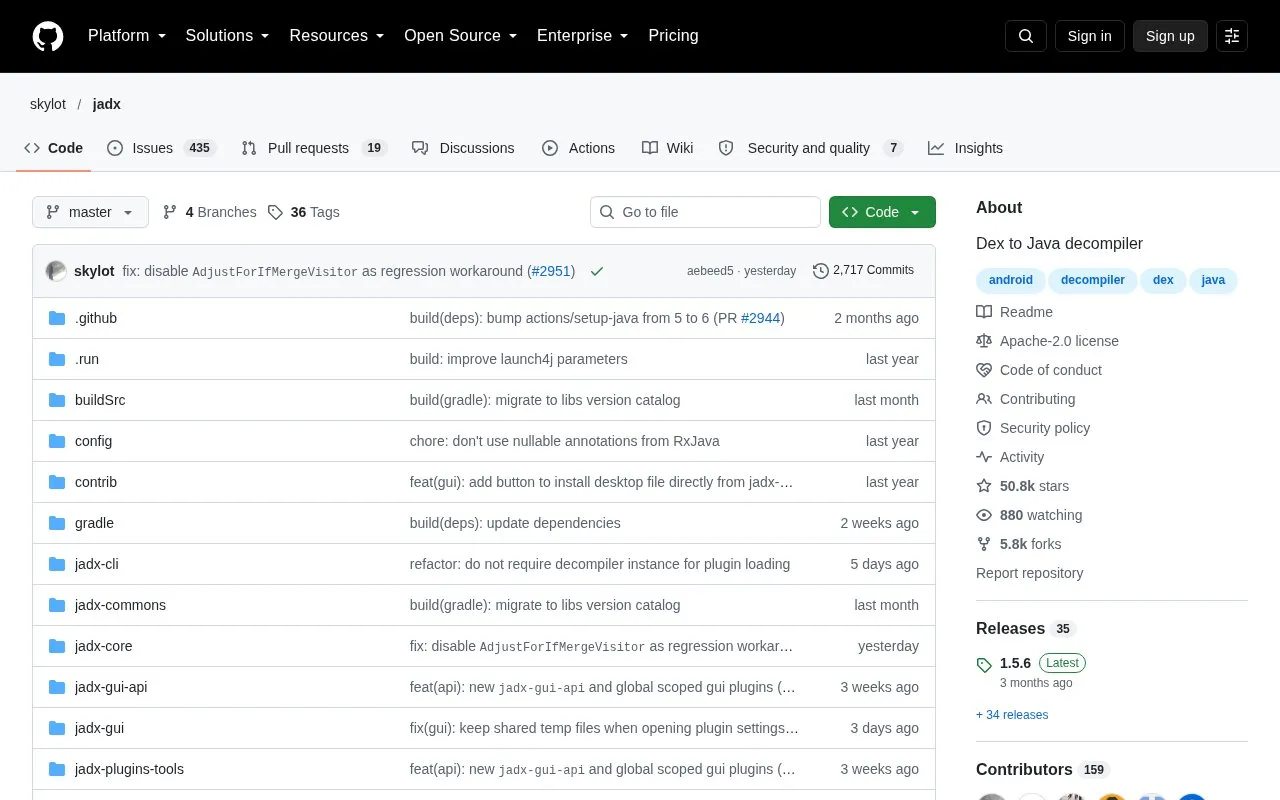Click the 36 Tags link
This screenshot has width=1280, height=800.
(304, 212)
